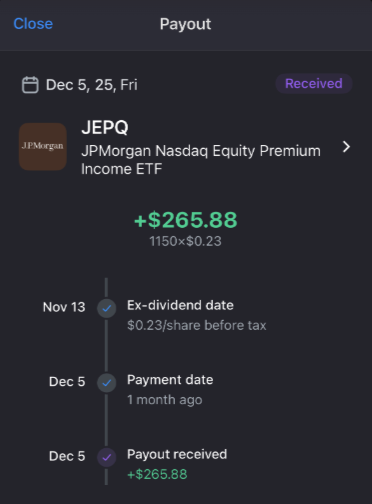Select the Dec 5 Payout received date label
The image size is (372, 504).
[67, 456]
